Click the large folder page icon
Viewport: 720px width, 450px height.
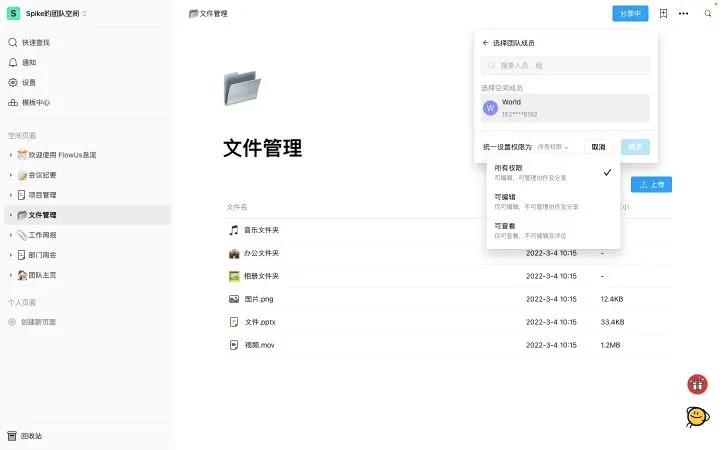(x=242, y=88)
